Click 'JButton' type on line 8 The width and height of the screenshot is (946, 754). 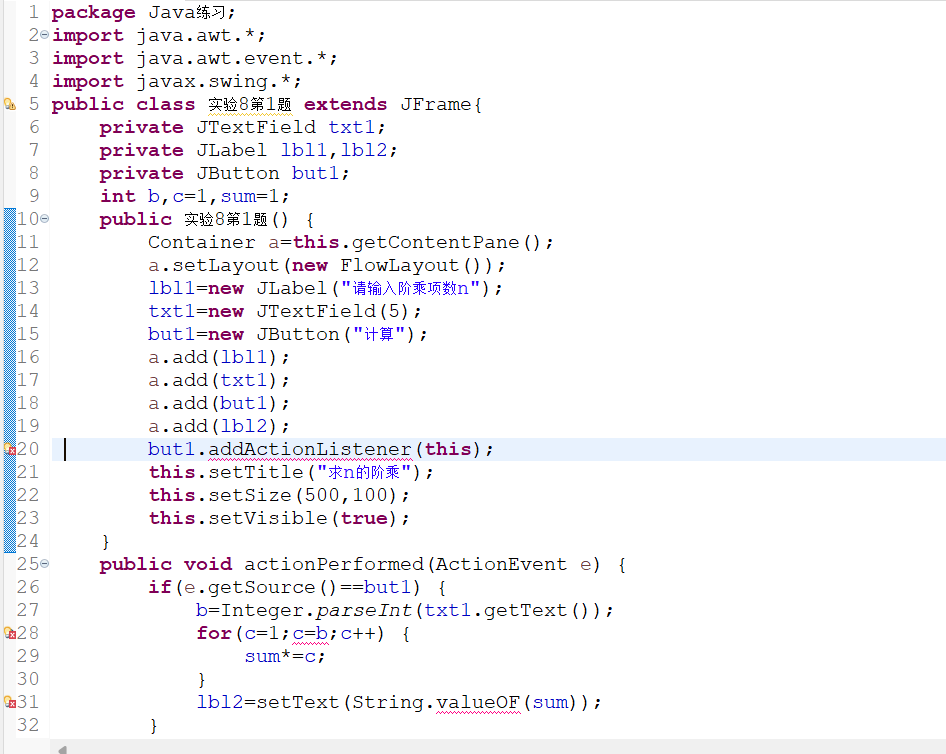click(238, 173)
